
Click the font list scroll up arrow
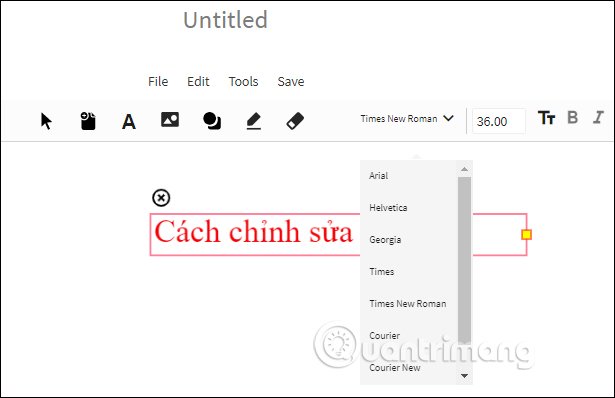pos(464,169)
